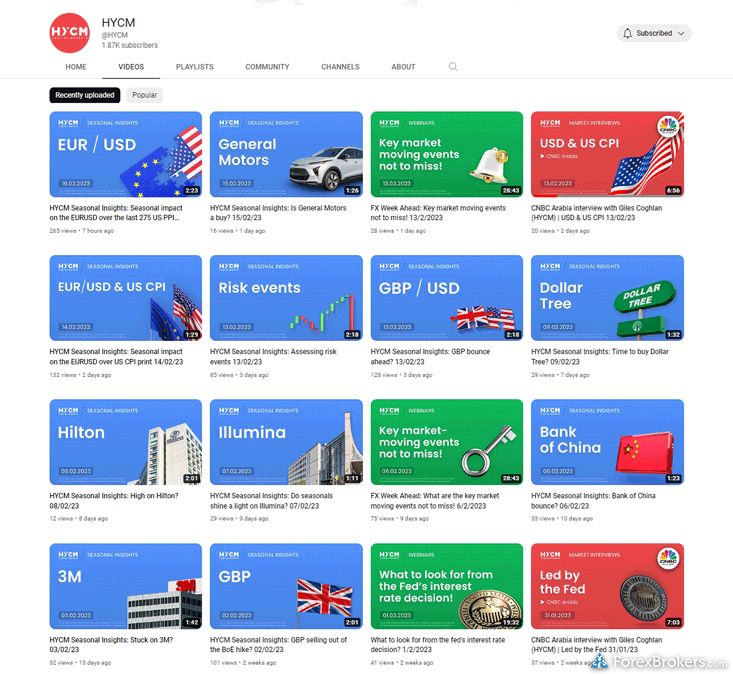Click '33 views • 10 days ago' text
The height and width of the screenshot is (674, 733).
(562, 518)
